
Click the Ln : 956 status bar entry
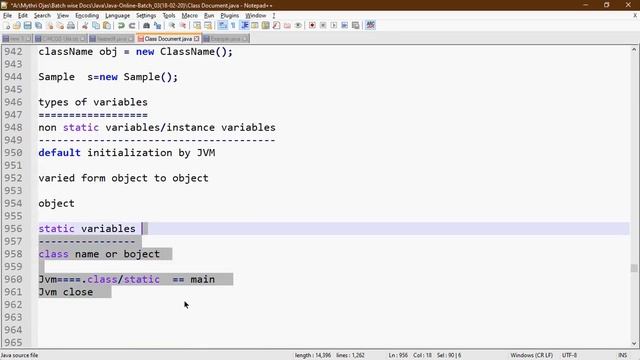click(x=398, y=355)
